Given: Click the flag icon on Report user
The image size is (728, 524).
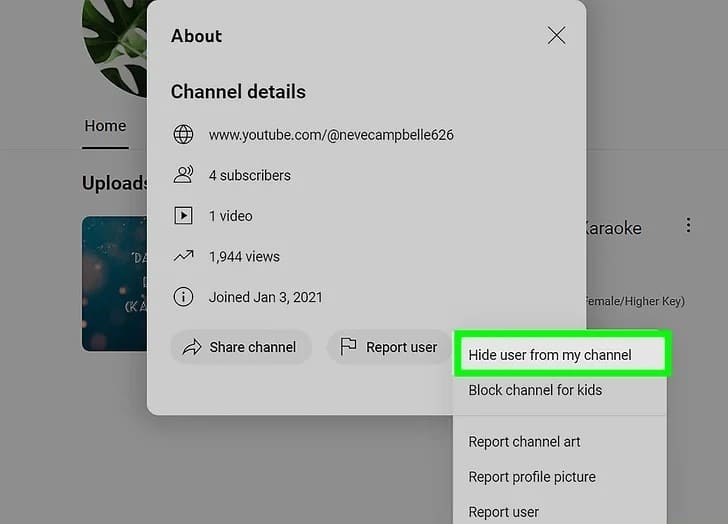Looking at the screenshot, I should 348,347.
